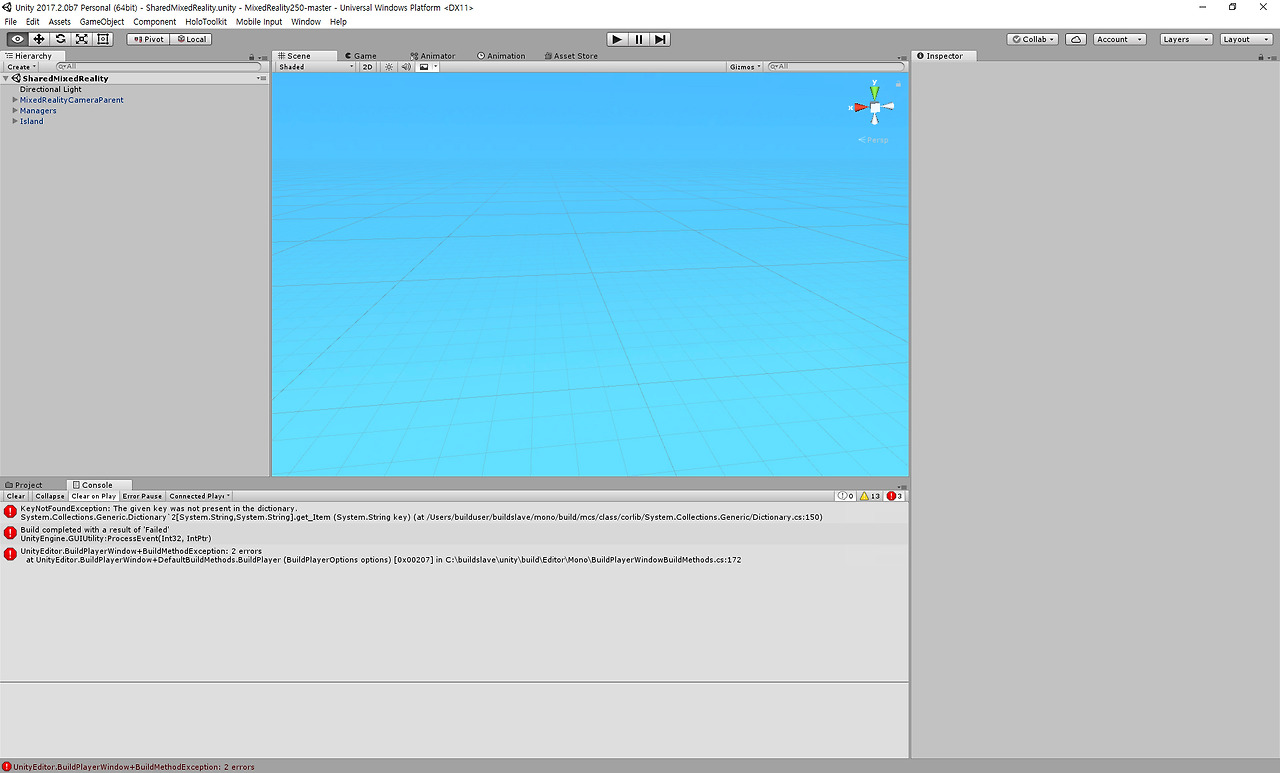Open the Mobile Input menu
Viewport: 1280px width, 773px height.
pyautogui.click(x=259, y=22)
